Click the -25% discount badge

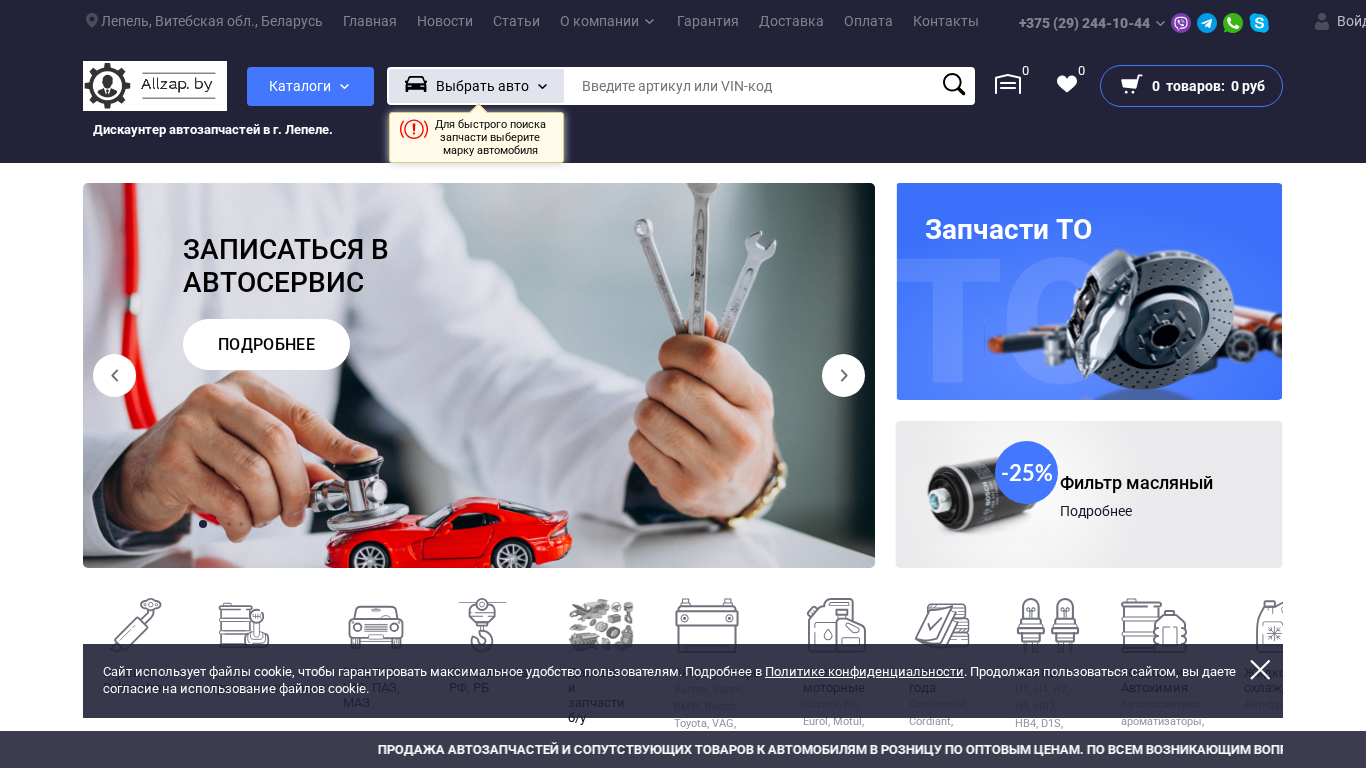[1026, 472]
